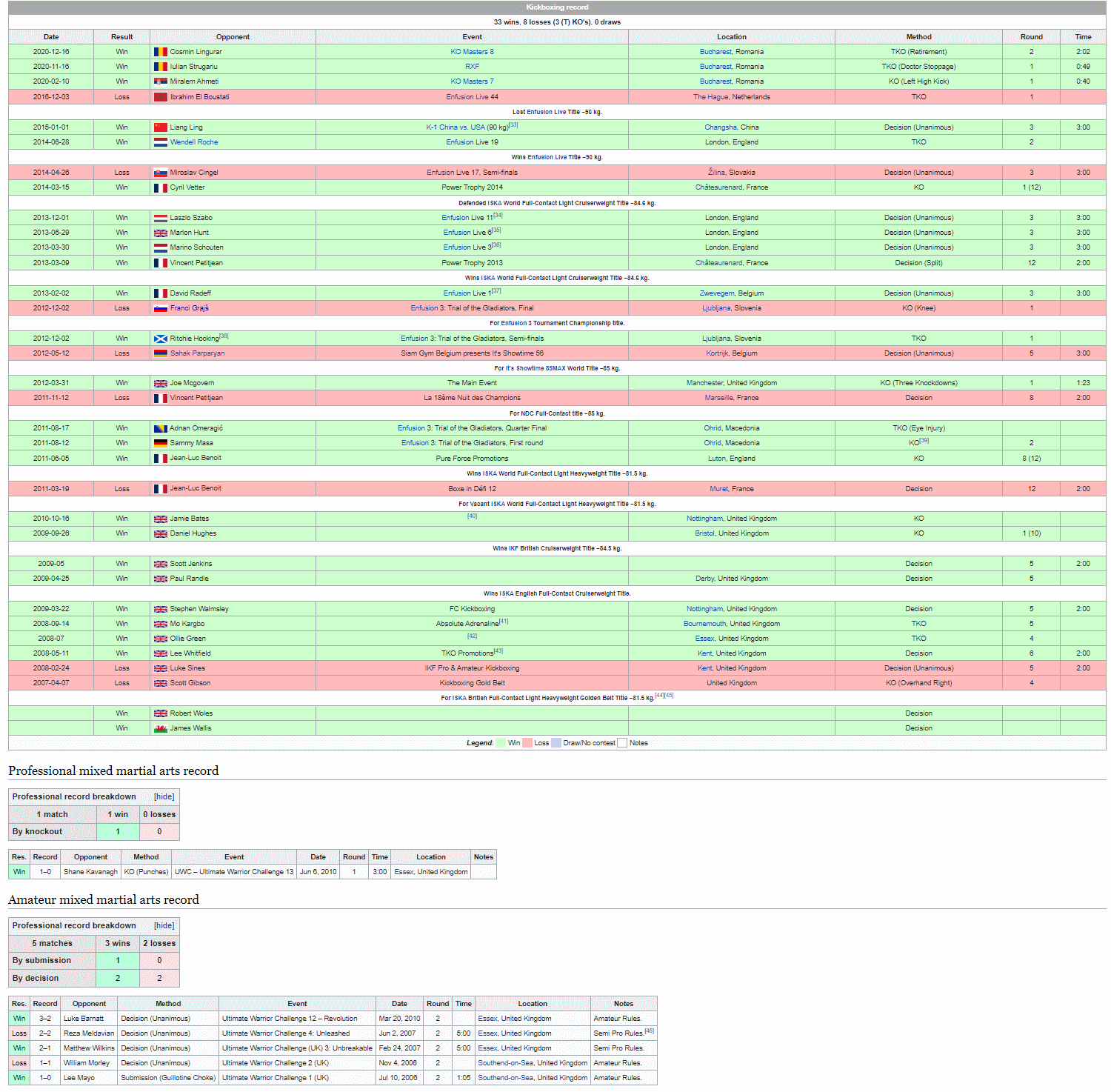Click the Armenian flag next to Sahak Parparyan
This screenshot has width=1111, height=1092.
pyautogui.click(x=160, y=353)
